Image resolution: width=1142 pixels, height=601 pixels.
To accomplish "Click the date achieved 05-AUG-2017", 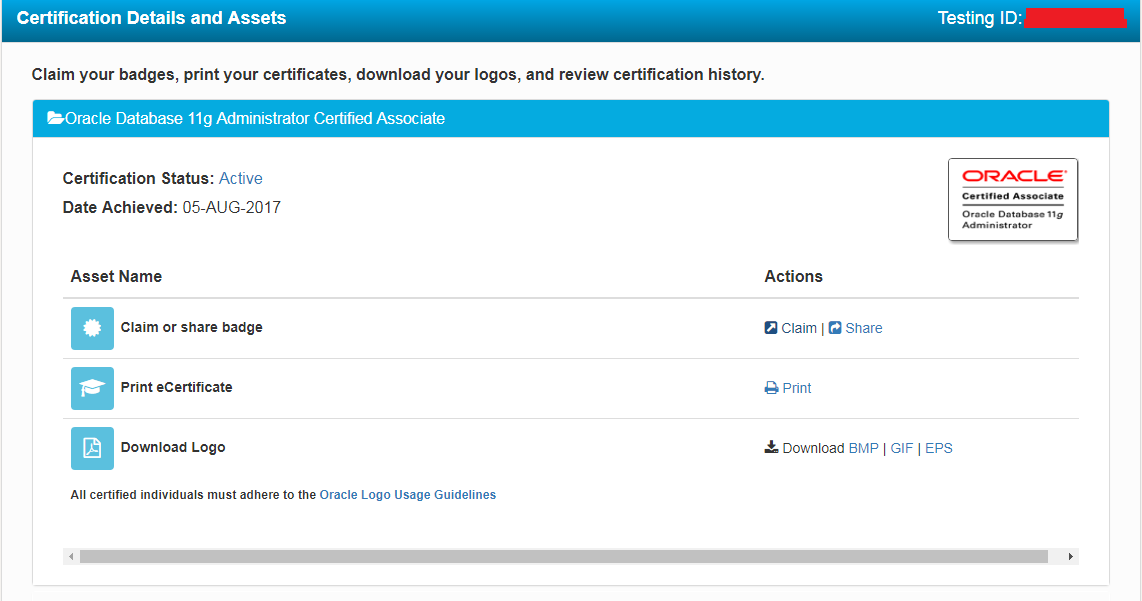I will coord(232,208).
